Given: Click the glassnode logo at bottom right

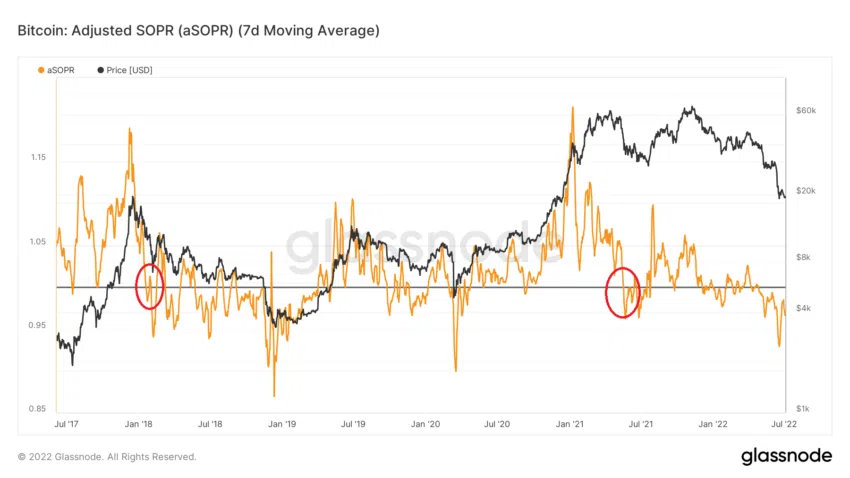Looking at the screenshot, I should [786, 456].
